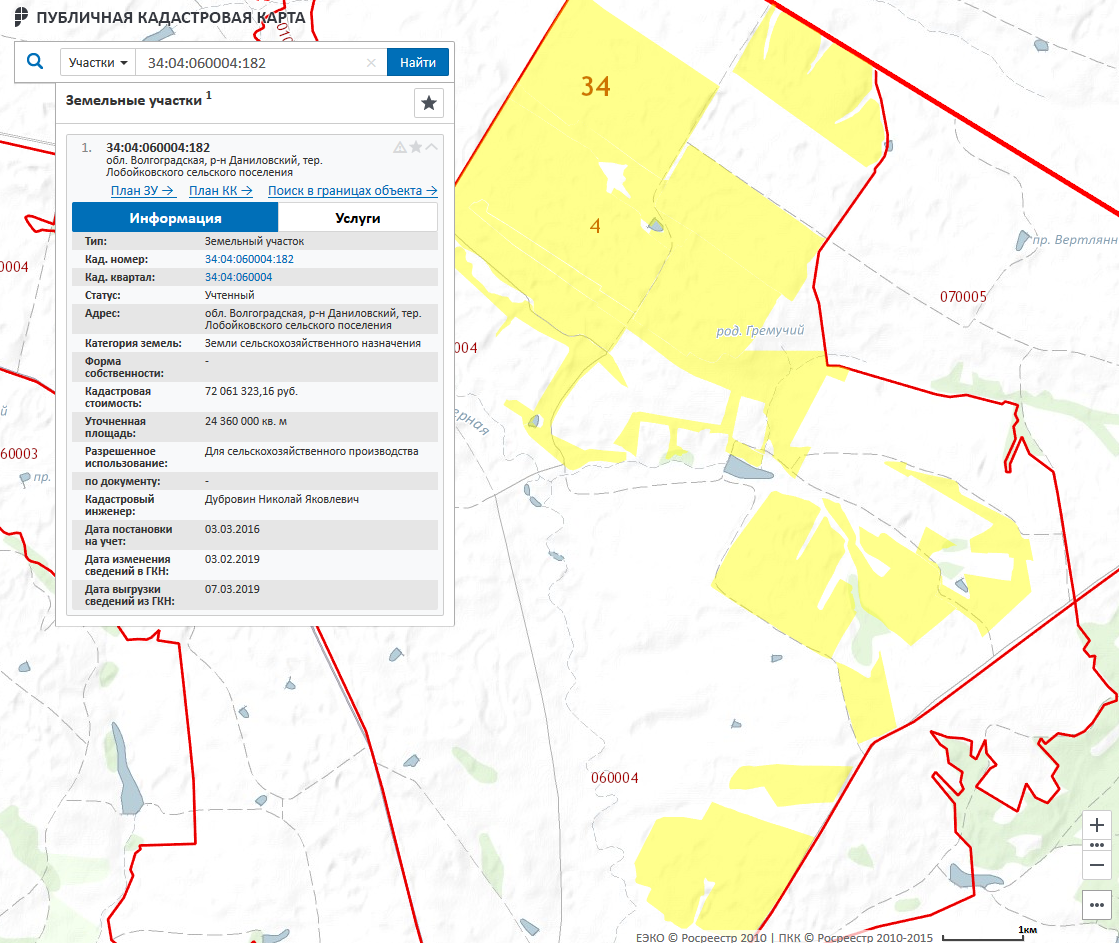The height and width of the screenshot is (943, 1119).
Task: Select the Информация tab
Action: pyautogui.click(x=175, y=218)
